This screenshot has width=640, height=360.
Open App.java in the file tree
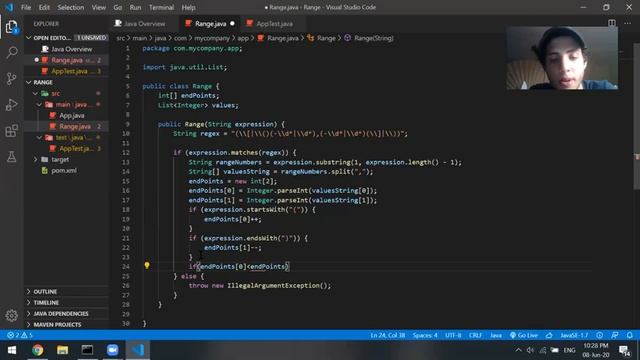click(x=67, y=116)
